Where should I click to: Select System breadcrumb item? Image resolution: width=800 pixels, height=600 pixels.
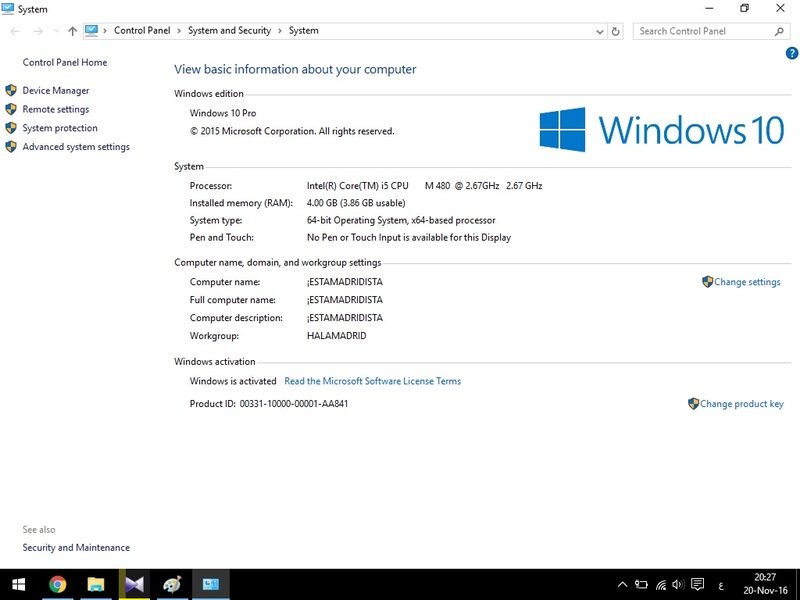click(304, 31)
